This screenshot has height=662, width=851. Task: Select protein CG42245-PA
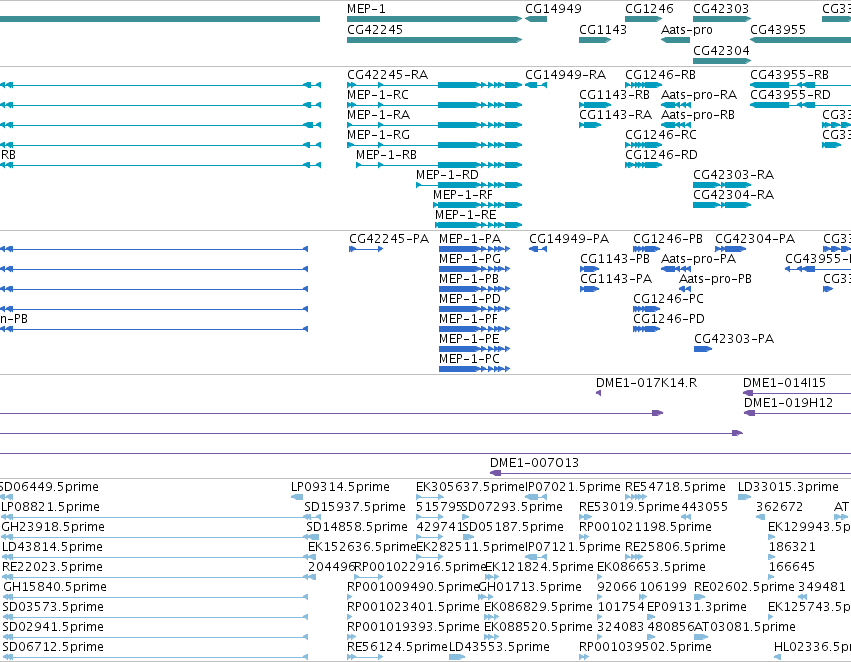pos(366,249)
